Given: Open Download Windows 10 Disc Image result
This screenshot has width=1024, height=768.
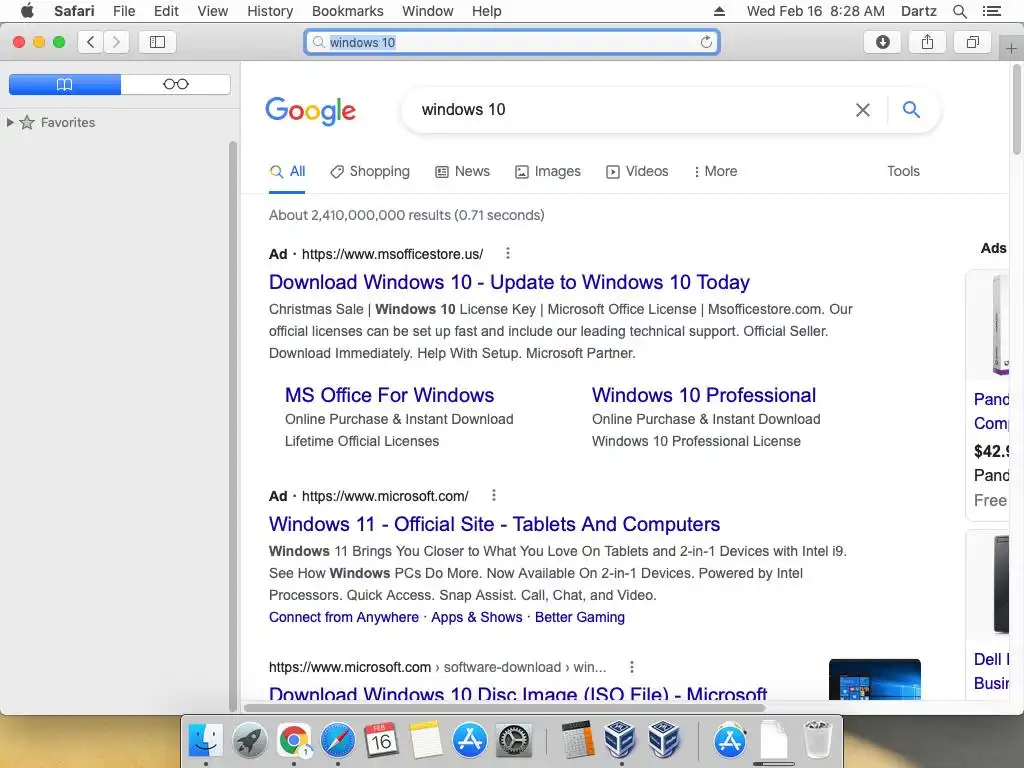Looking at the screenshot, I should click(518, 693).
